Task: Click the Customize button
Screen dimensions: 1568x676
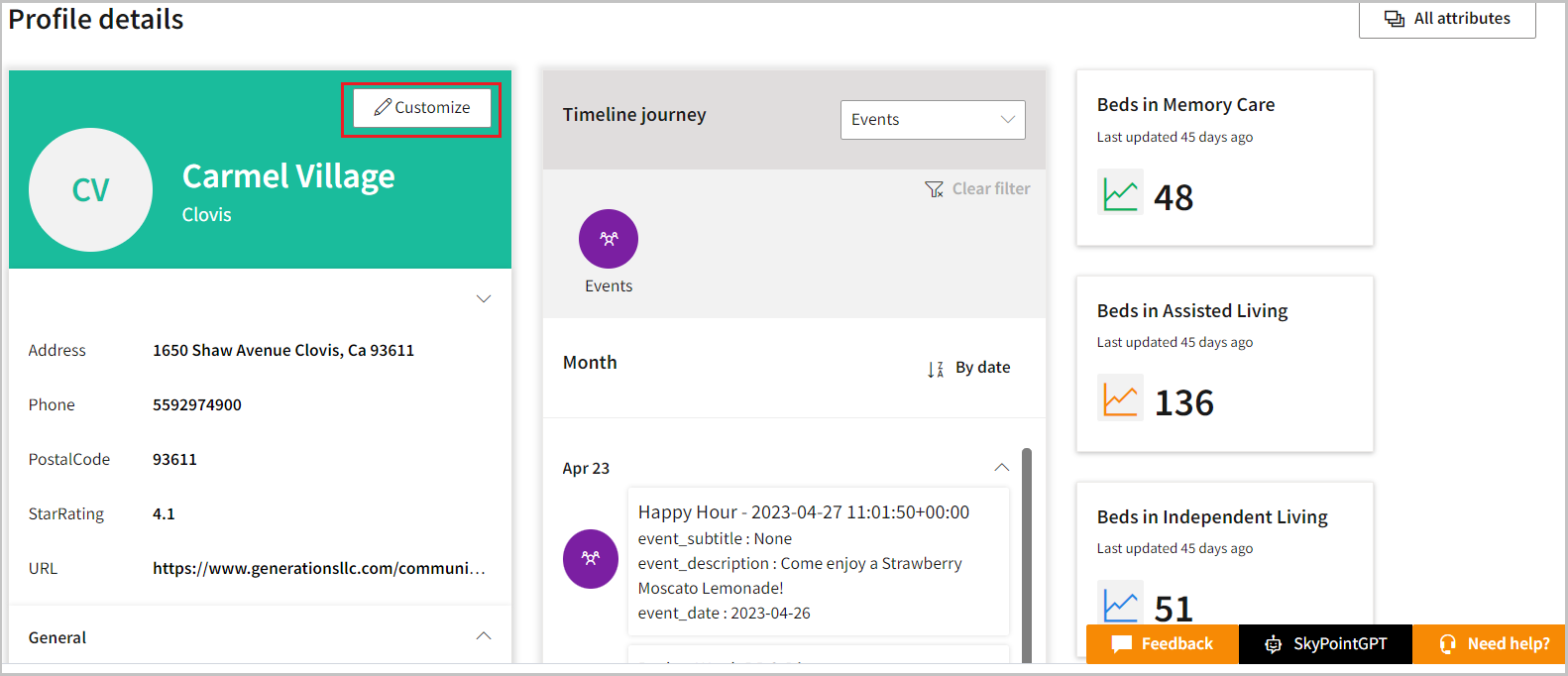Action: (x=422, y=108)
